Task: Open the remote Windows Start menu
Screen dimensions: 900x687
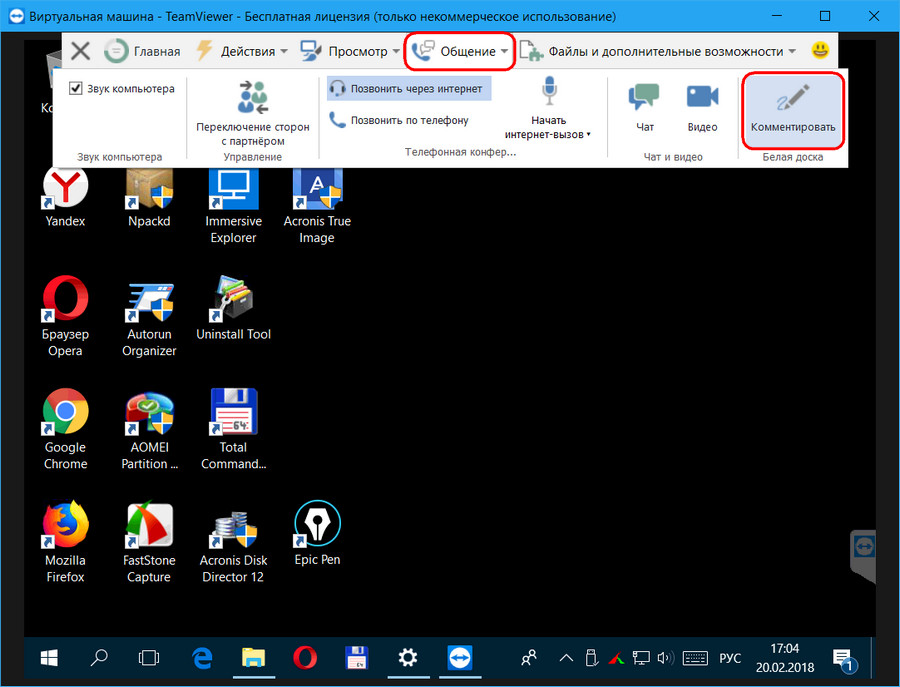Action: (x=49, y=658)
